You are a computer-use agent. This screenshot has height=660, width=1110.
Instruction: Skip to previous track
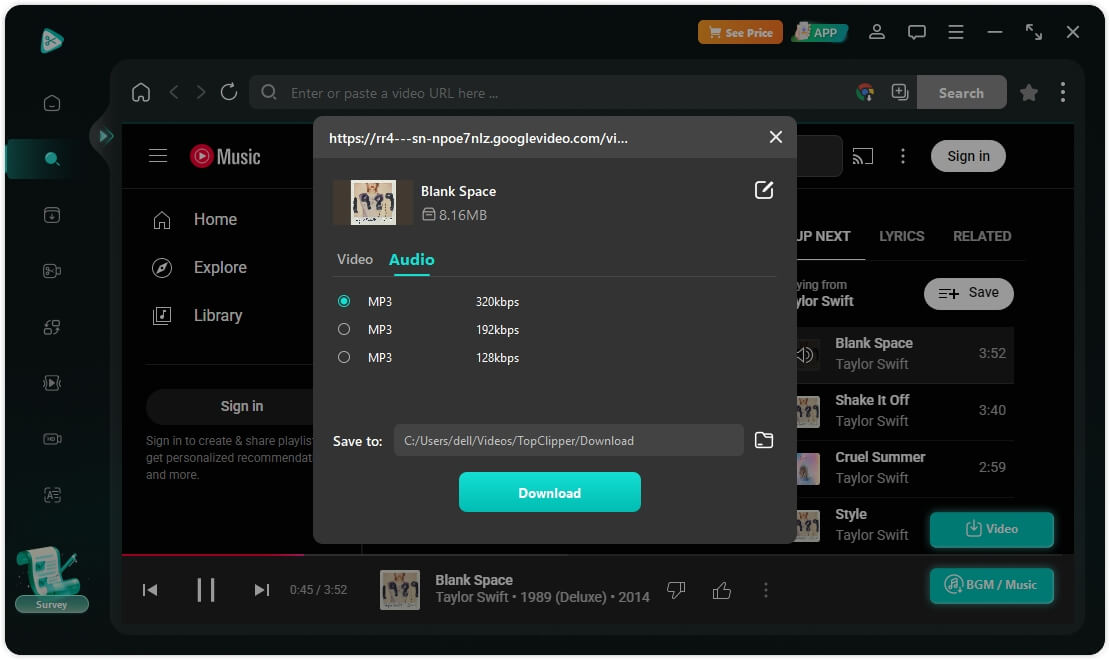149,590
